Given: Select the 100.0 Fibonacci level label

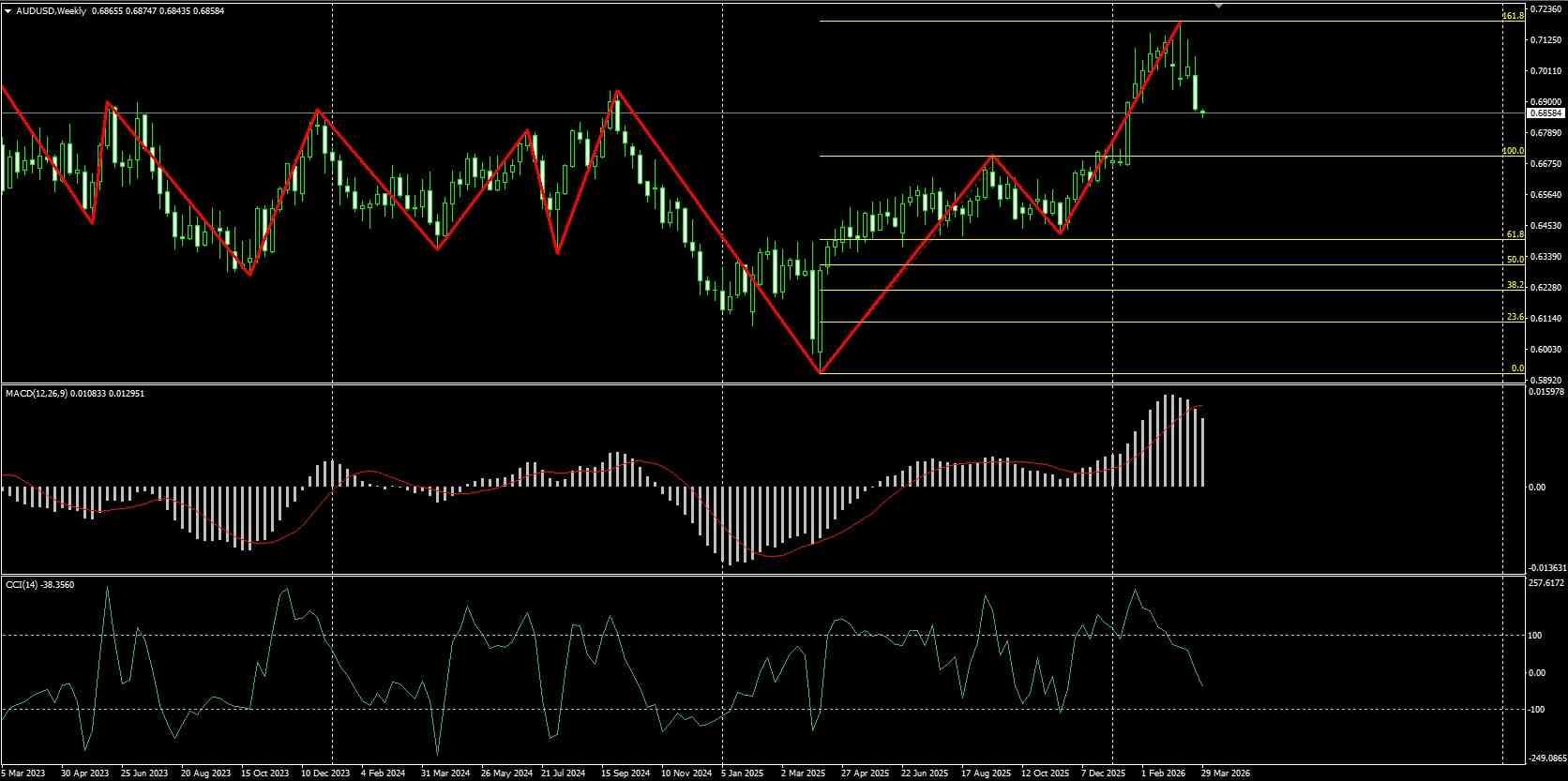Looking at the screenshot, I should coord(1513,150).
